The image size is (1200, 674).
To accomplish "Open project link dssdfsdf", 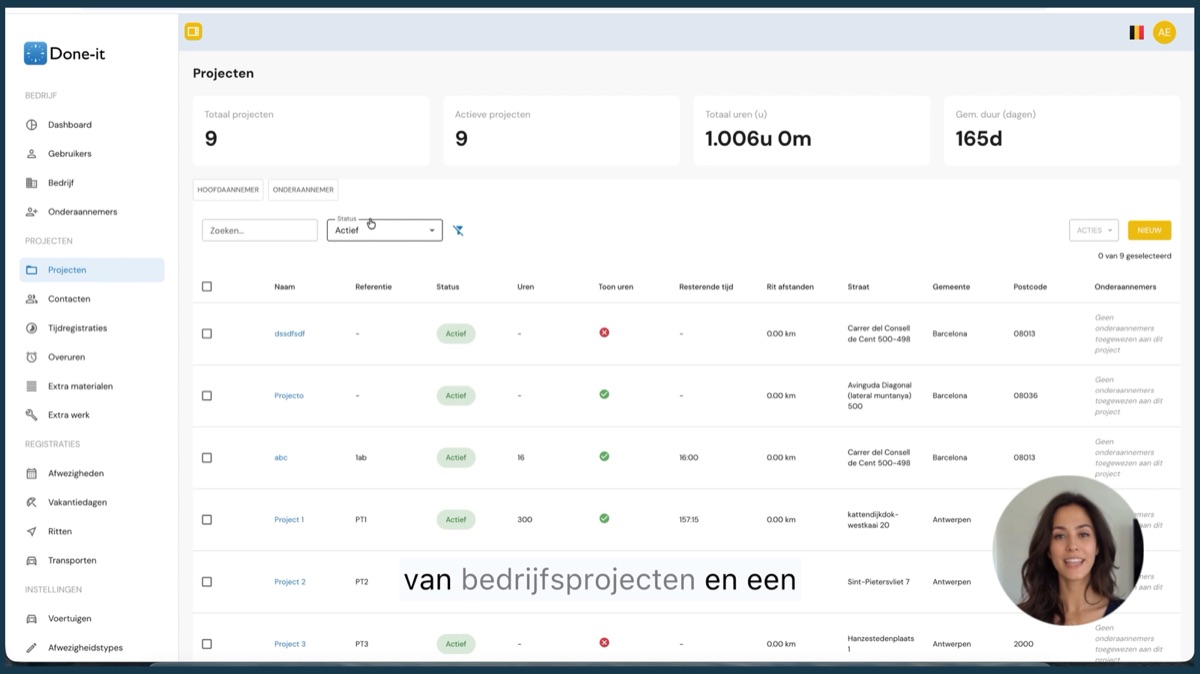I will [x=290, y=334].
